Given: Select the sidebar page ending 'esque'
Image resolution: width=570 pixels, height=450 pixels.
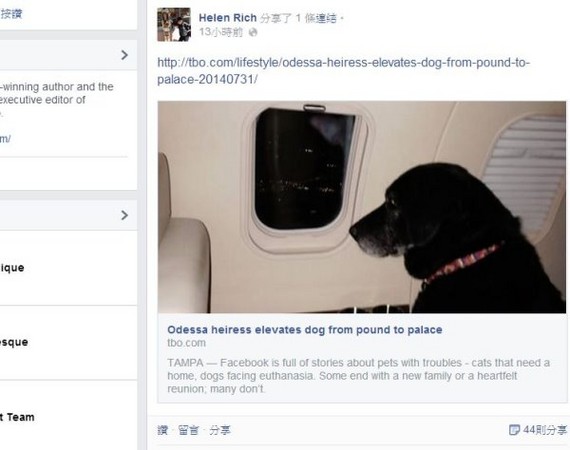Looking at the screenshot, I should pyautogui.click(x=14, y=342).
